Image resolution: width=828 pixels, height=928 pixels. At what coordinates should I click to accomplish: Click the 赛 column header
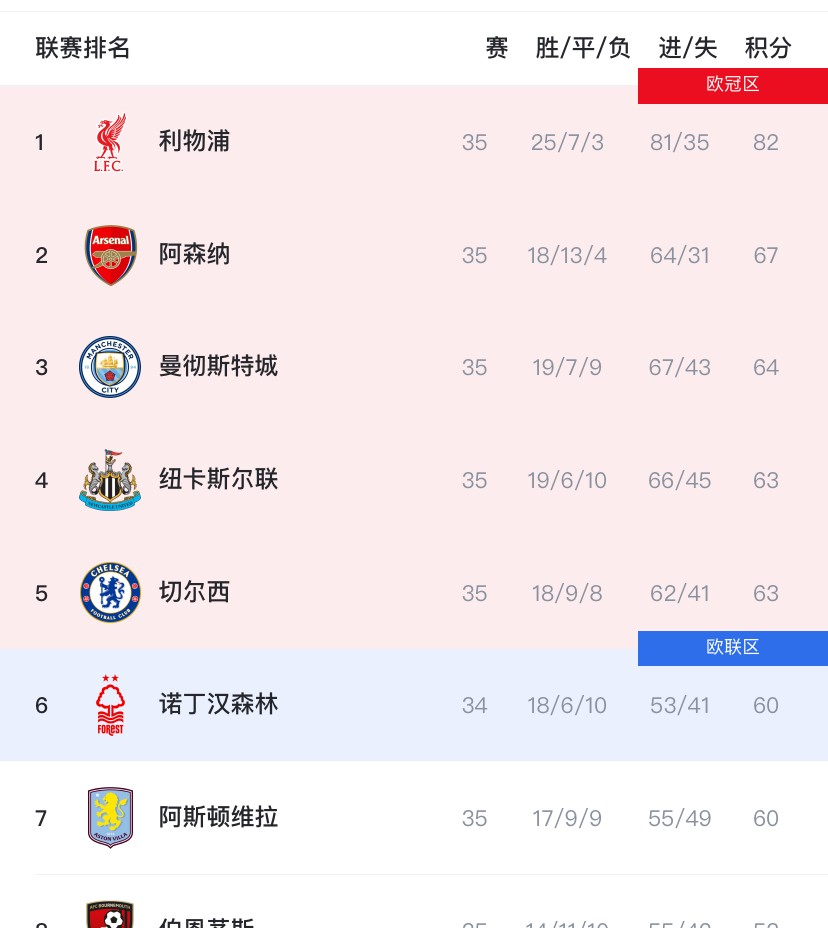(x=497, y=48)
